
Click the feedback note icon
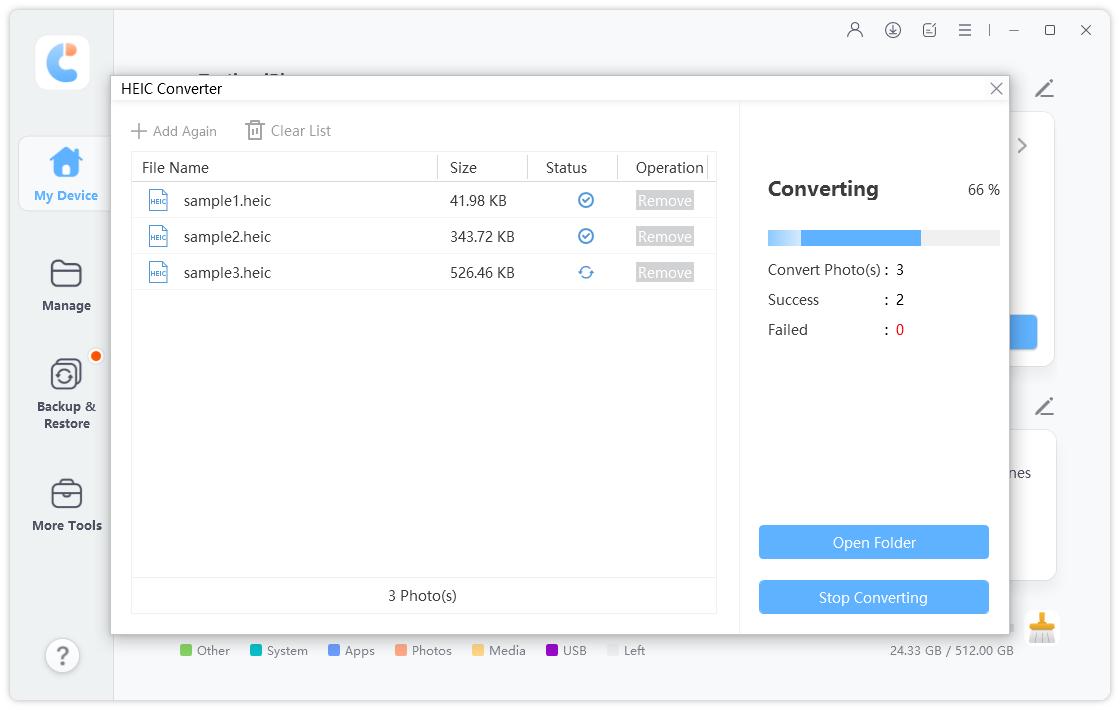930,30
